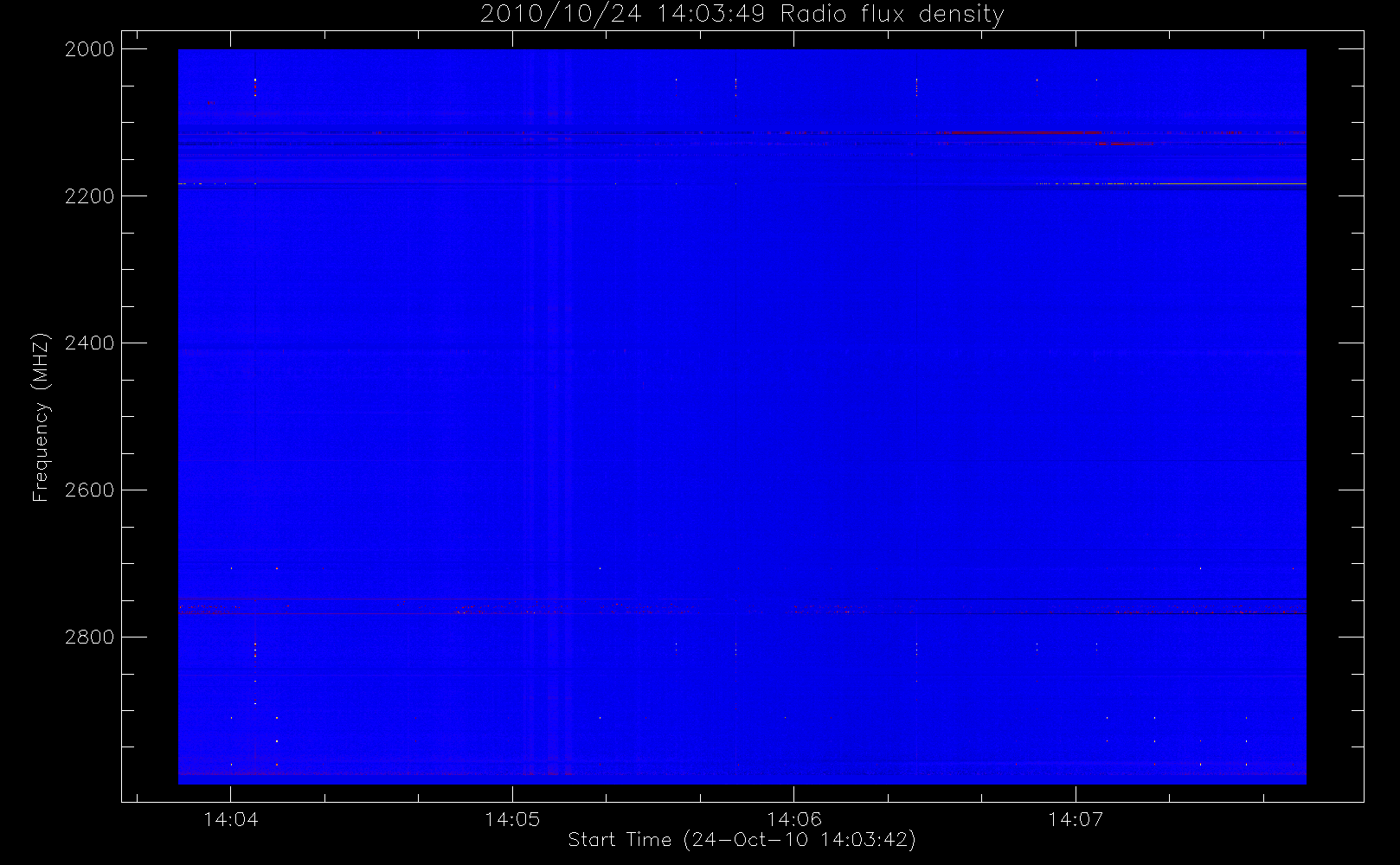Click the 2600 frequency tick label
1400x865 pixels.
point(90,490)
